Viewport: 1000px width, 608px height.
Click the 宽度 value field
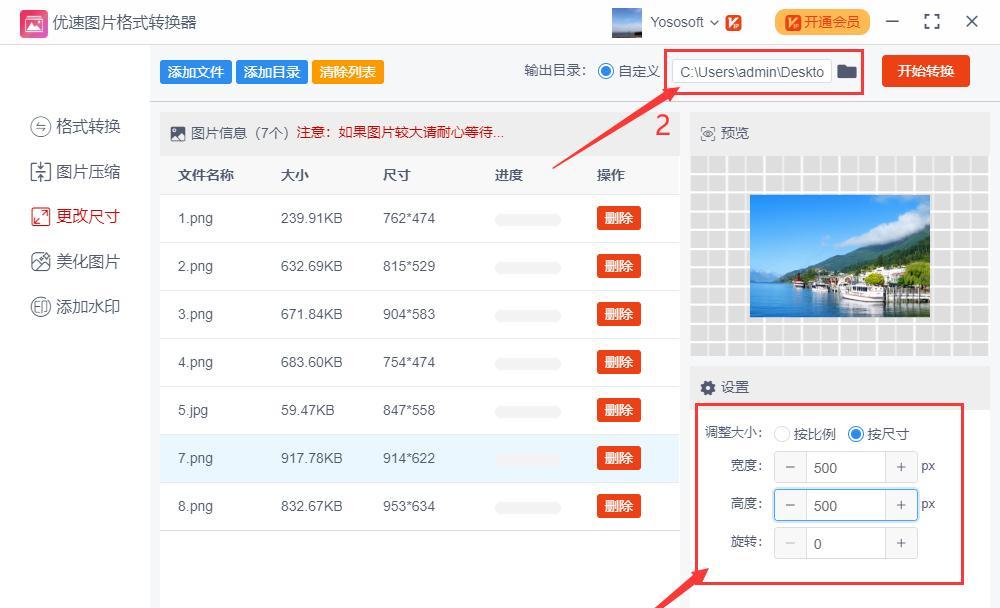click(846, 468)
